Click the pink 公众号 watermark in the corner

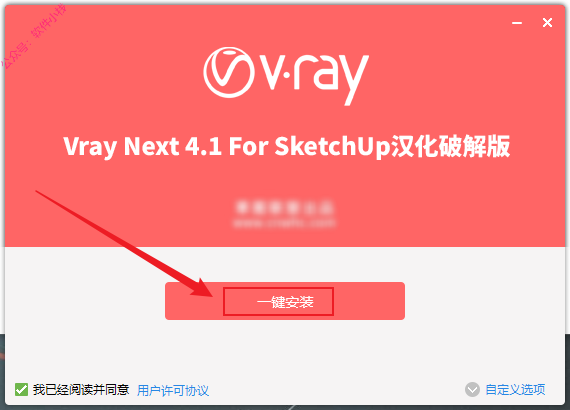point(34,36)
